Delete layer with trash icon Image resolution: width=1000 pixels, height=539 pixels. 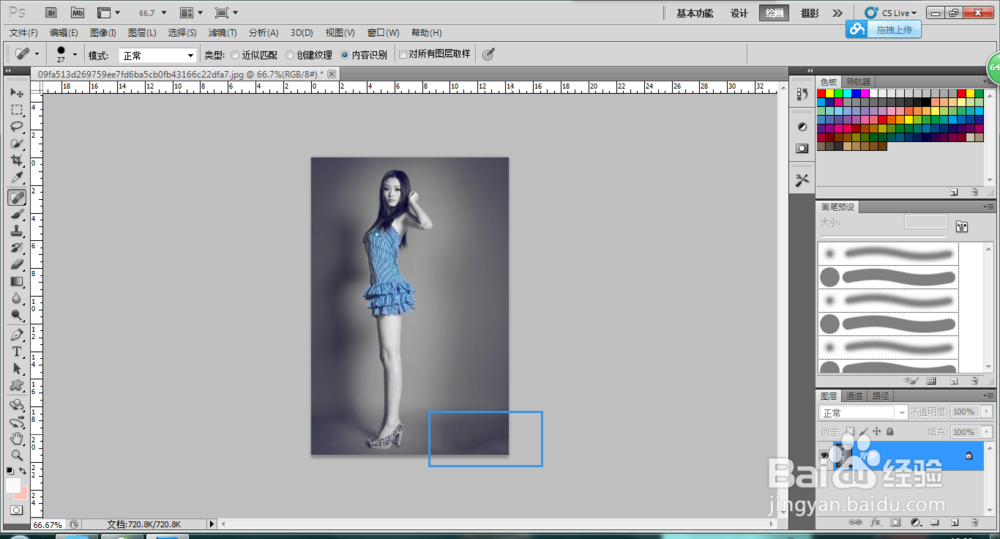click(x=974, y=522)
